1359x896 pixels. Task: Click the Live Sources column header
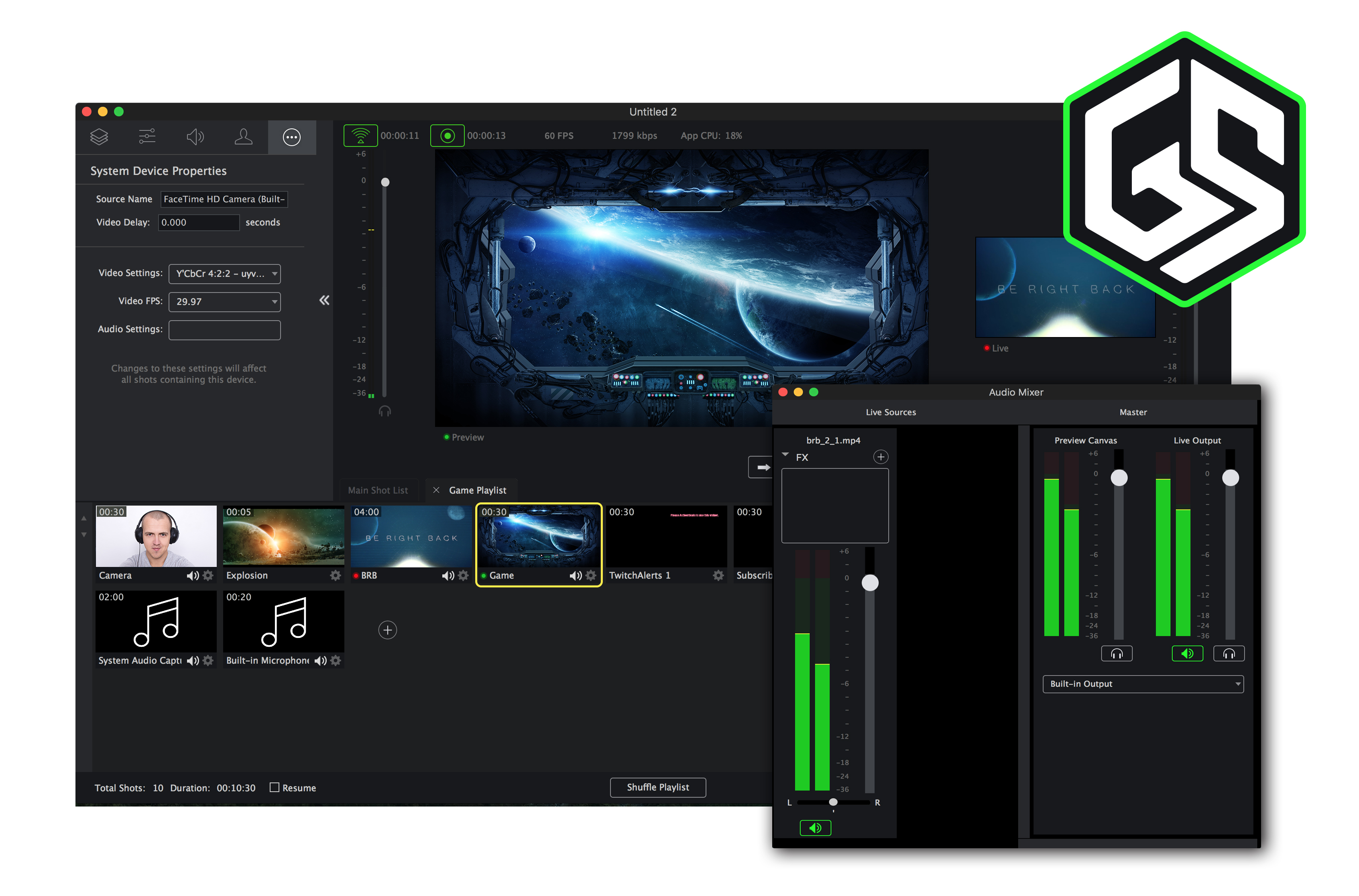(x=890, y=412)
